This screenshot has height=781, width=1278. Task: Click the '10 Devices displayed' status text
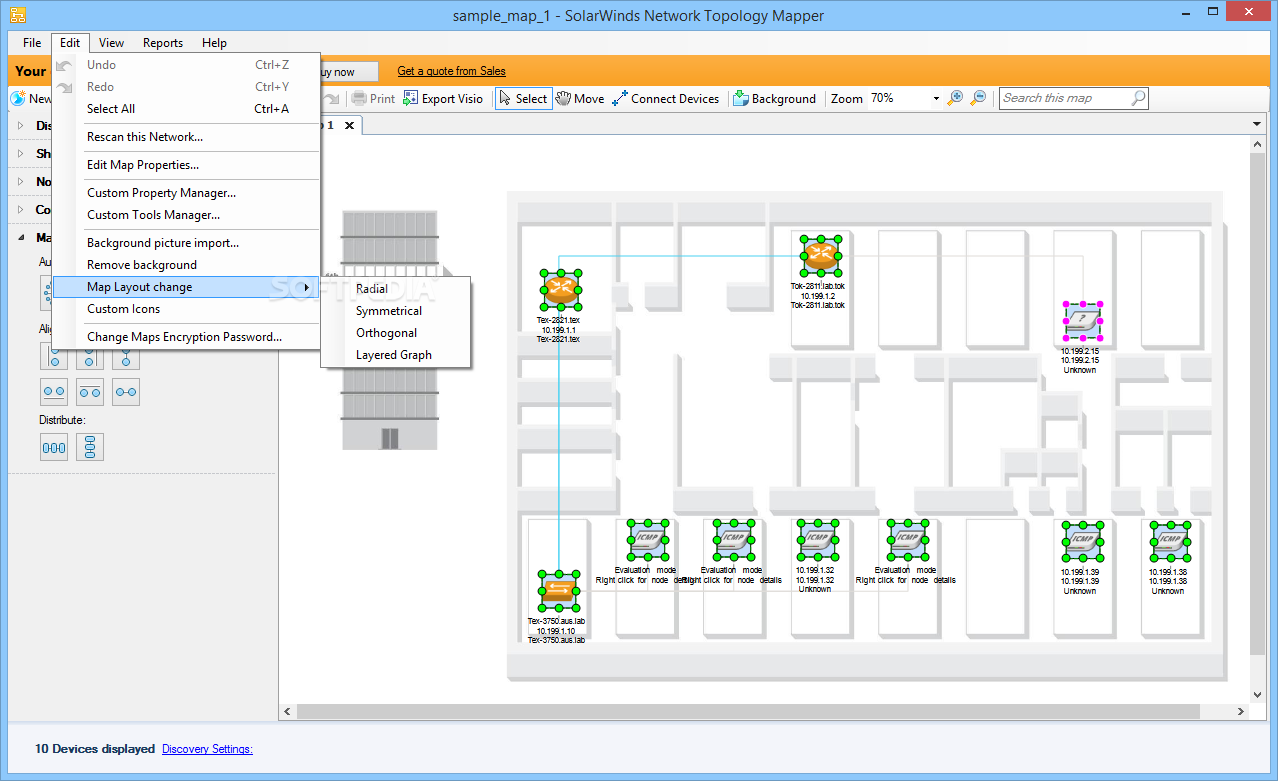pos(95,749)
